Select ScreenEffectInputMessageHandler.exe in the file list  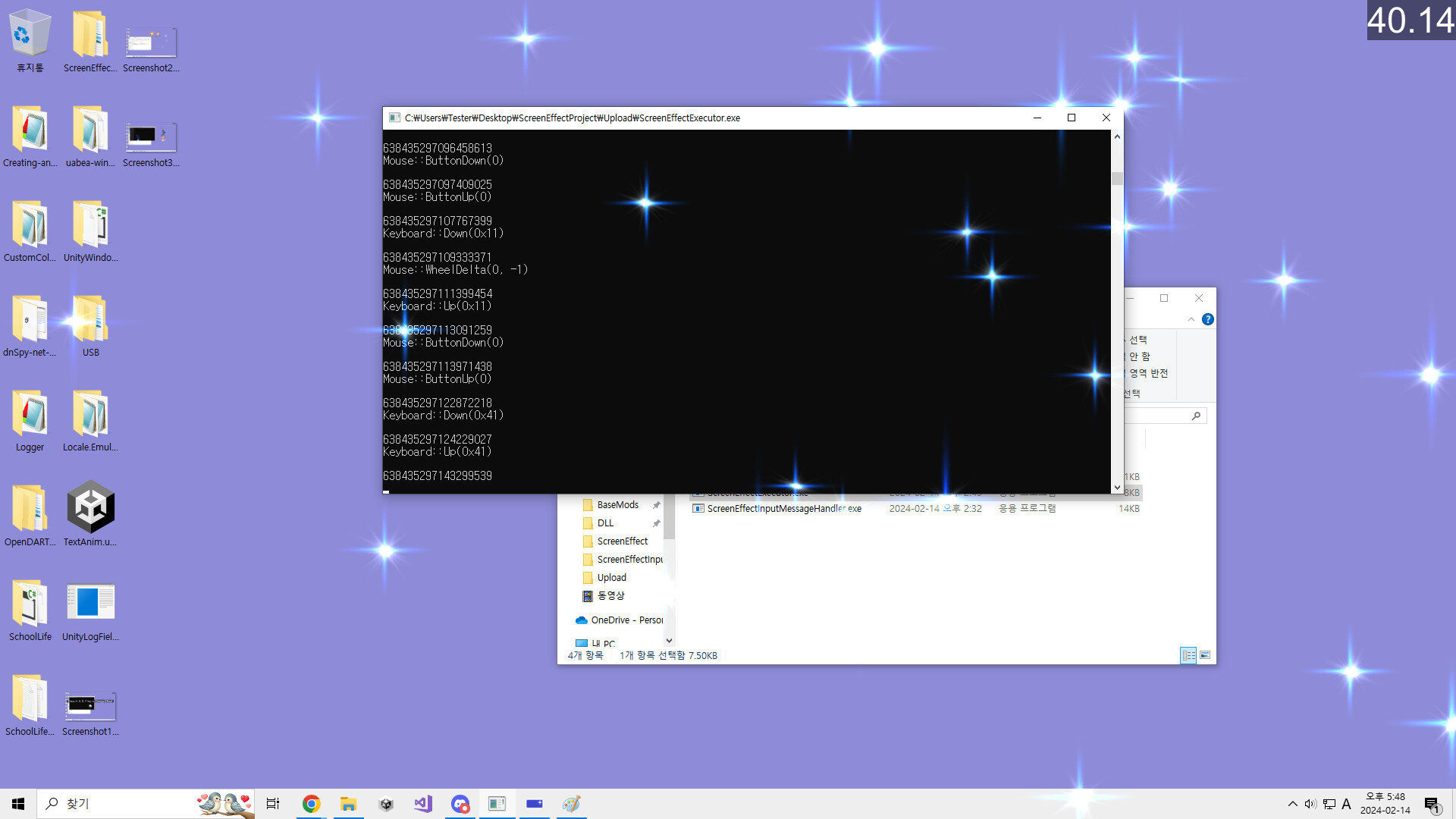783,508
